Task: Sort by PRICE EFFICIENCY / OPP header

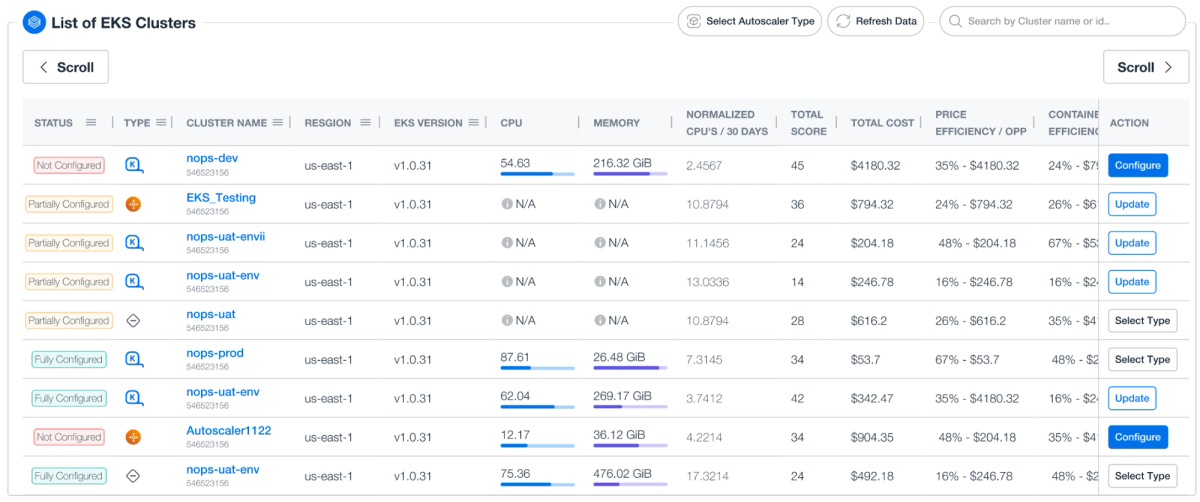Action: pyautogui.click(x=981, y=123)
